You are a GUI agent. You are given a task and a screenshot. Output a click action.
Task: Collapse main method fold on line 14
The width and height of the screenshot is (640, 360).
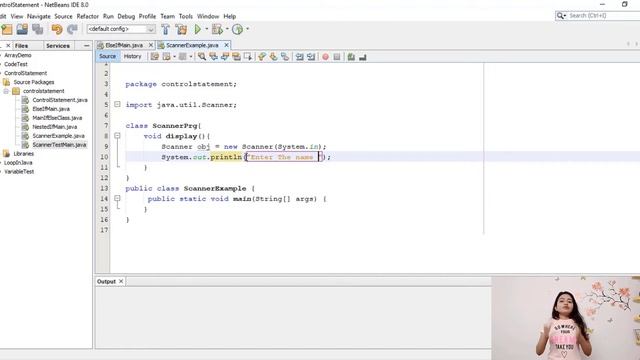pos(117,198)
